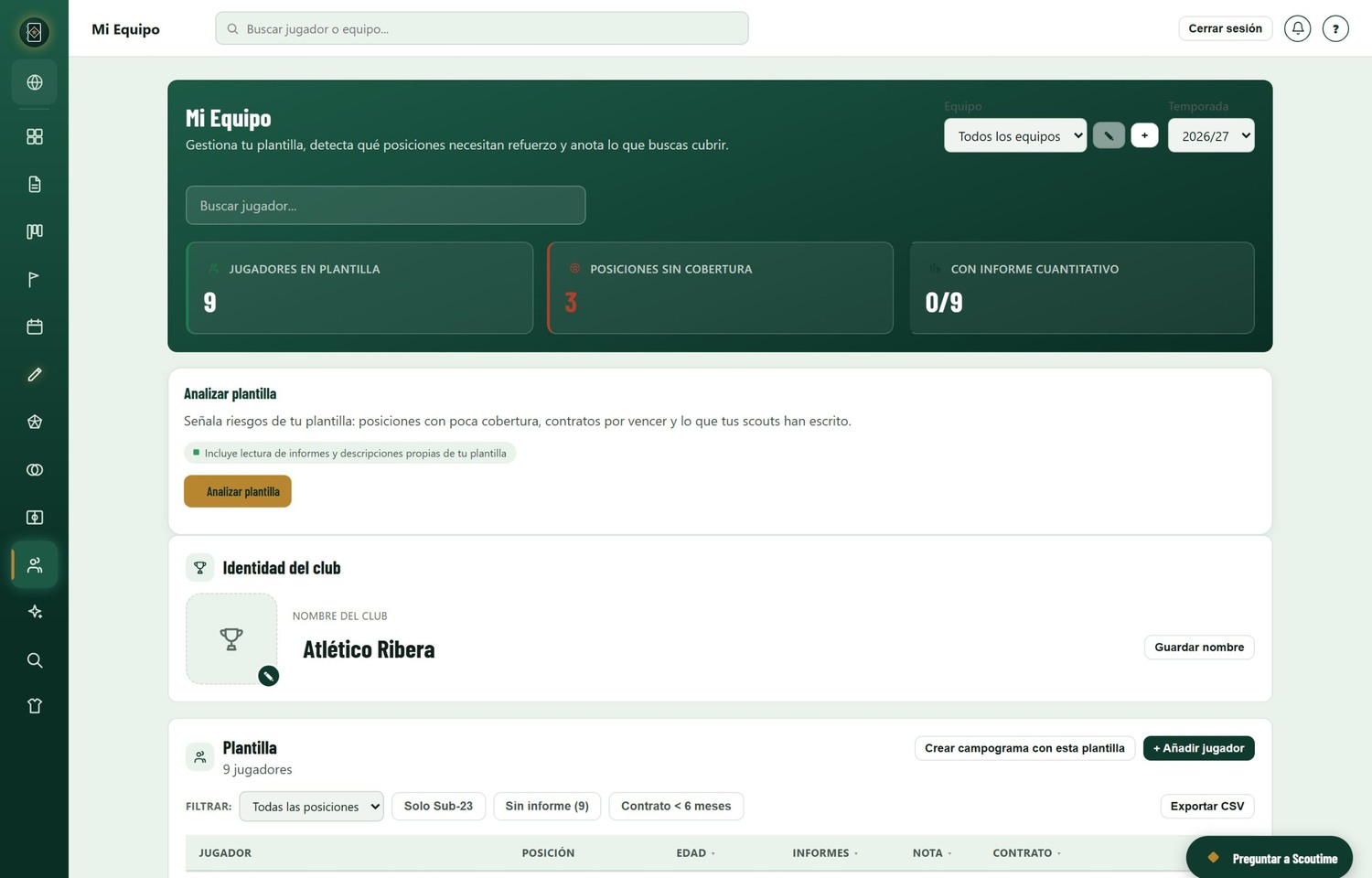Viewport: 1372px width, 878px height.
Task: Open the document reports icon in sidebar
Action: pos(35,184)
